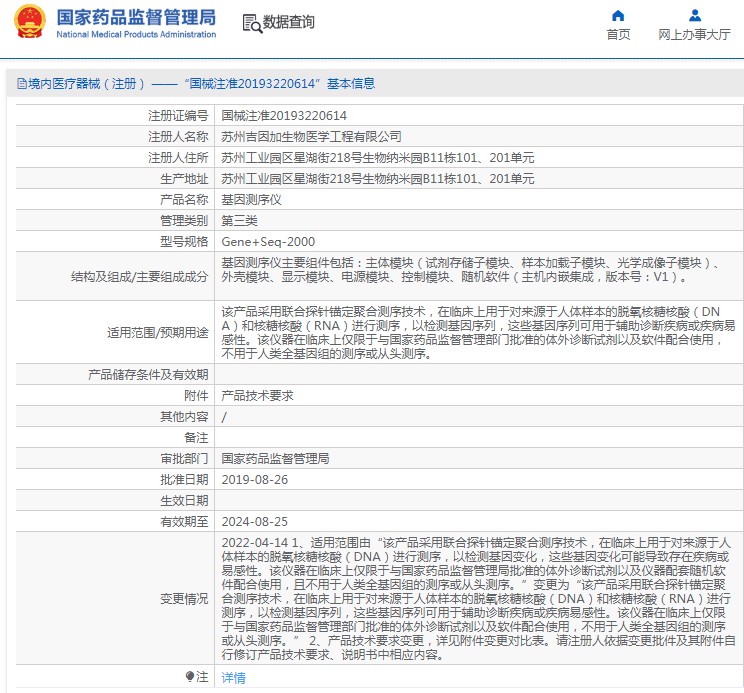Screen dimensions: 744x693
Task: Click management category value 第三类
Action: tap(239, 221)
